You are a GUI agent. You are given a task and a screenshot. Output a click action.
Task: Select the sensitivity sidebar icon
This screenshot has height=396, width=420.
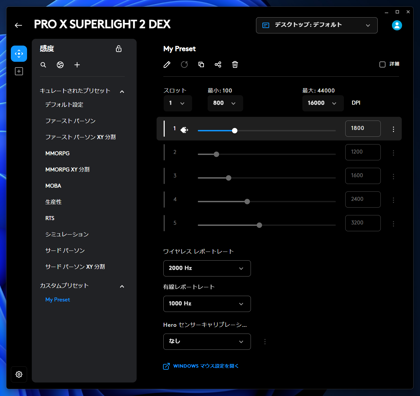[x=19, y=54]
